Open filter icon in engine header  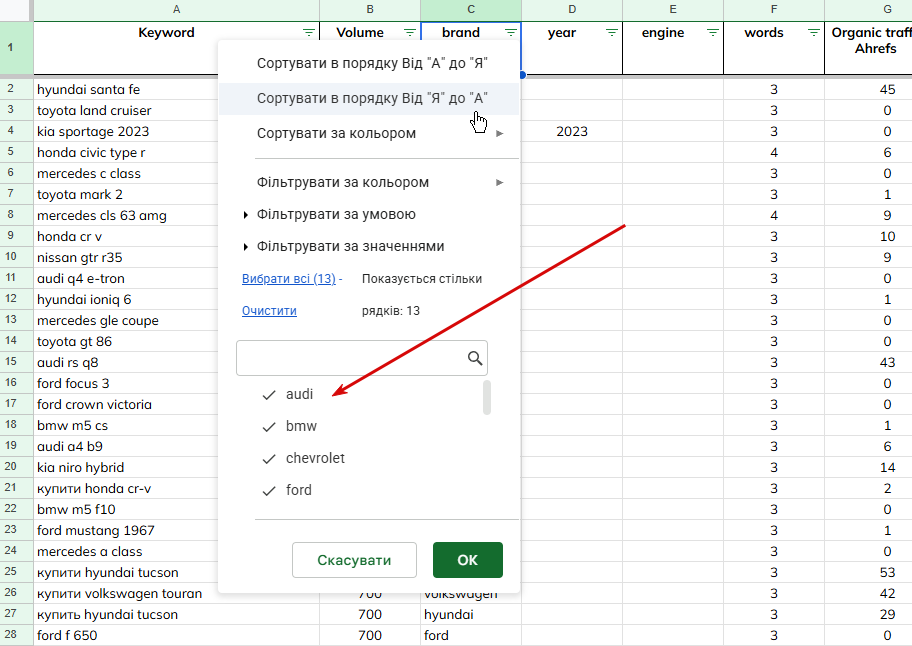712,33
